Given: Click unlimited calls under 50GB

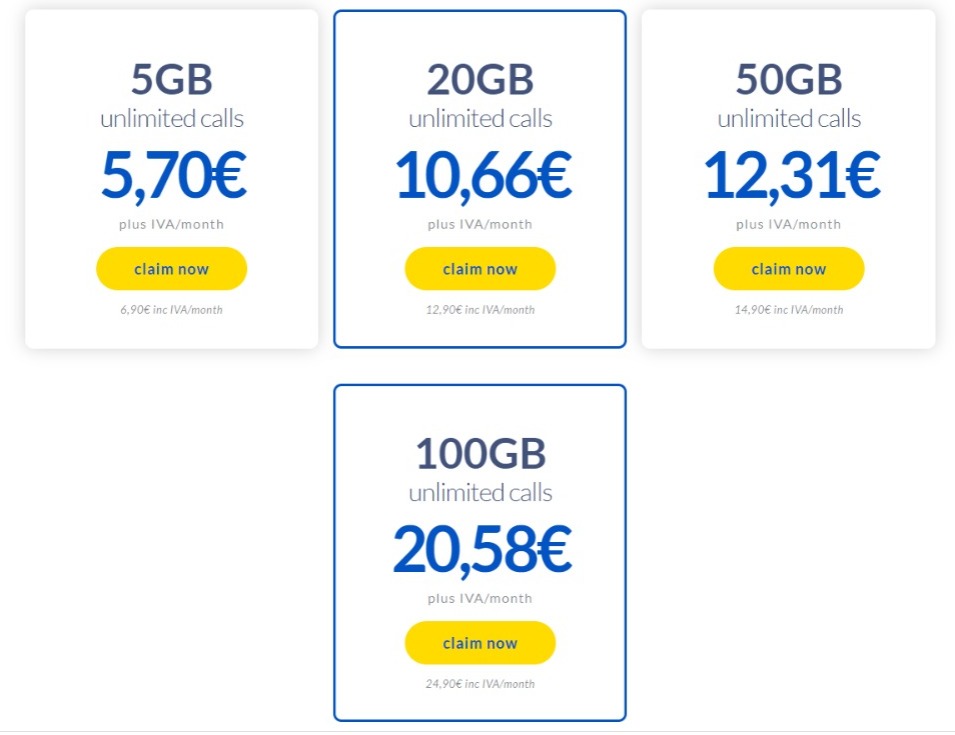Looking at the screenshot, I should click(x=788, y=119).
